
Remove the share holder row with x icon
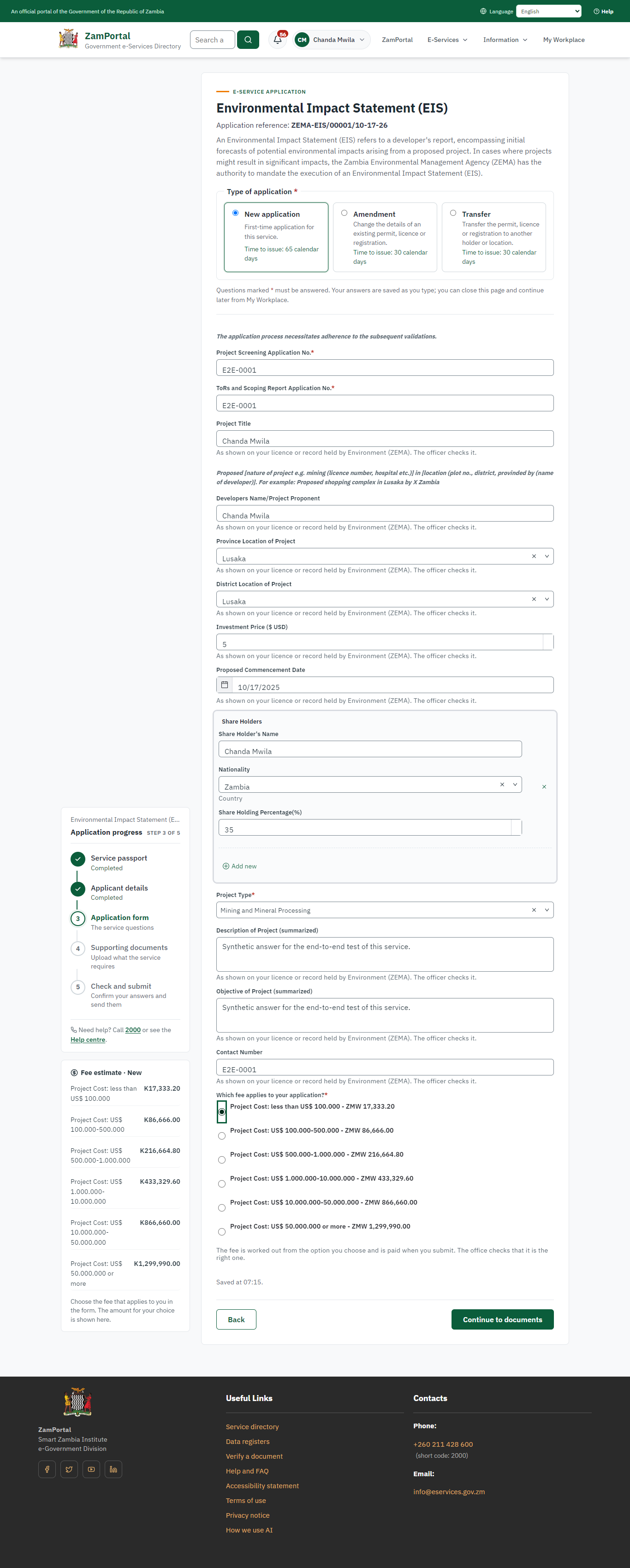coord(544,786)
